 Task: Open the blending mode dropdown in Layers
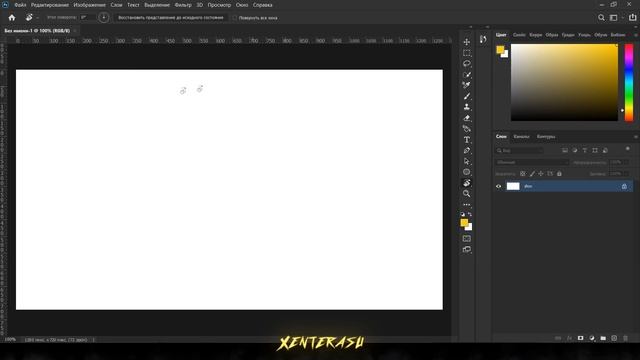coord(532,162)
